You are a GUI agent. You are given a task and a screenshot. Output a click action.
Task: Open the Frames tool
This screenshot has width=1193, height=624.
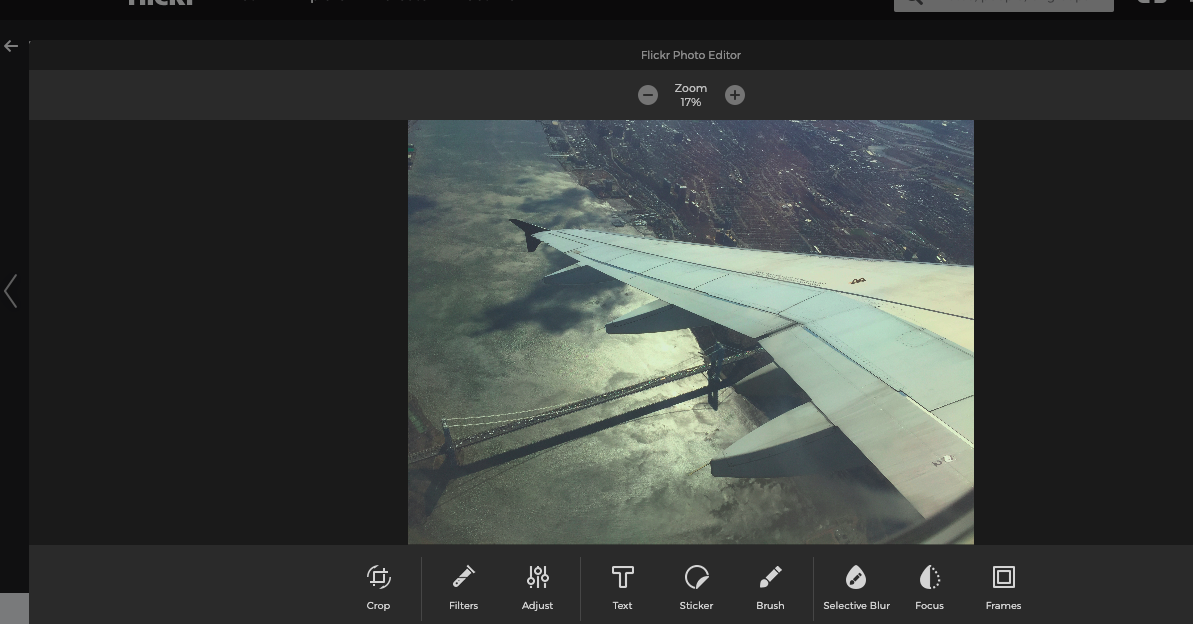[1003, 587]
